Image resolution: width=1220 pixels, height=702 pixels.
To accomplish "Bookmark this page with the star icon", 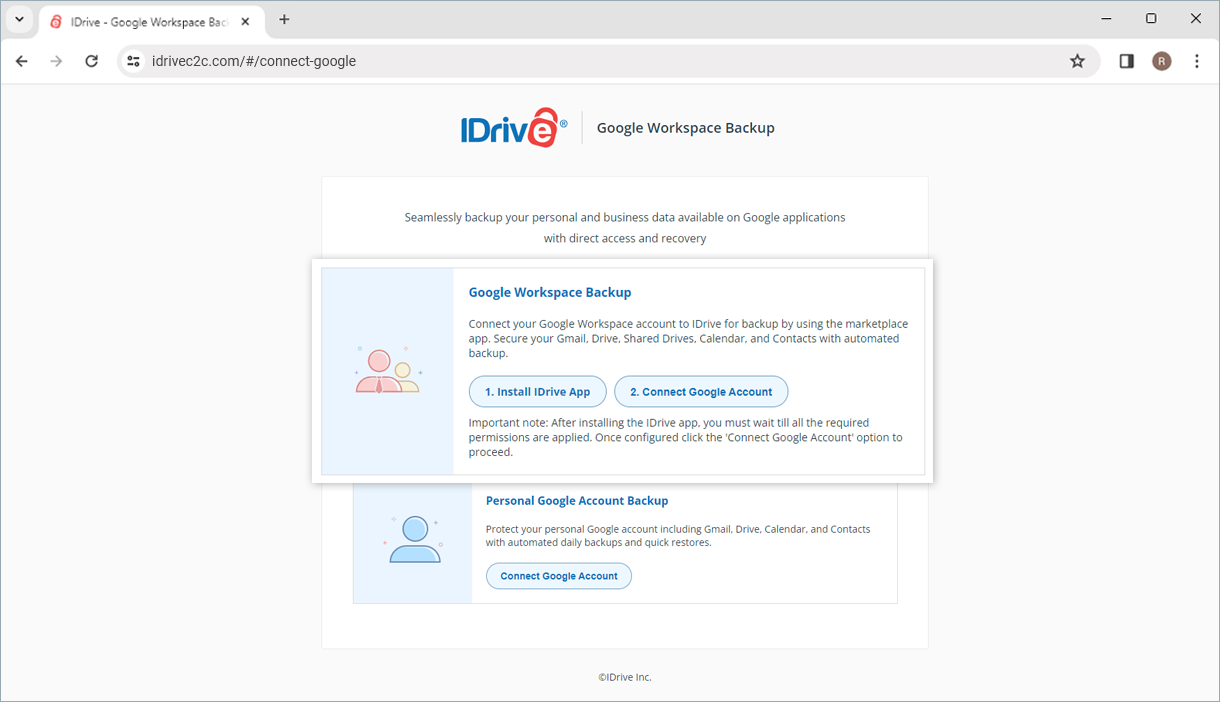I will [1077, 61].
